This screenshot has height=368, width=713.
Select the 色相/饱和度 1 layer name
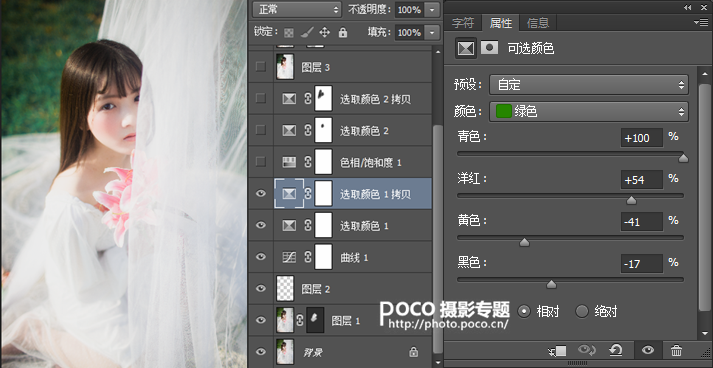click(x=371, y=162)
